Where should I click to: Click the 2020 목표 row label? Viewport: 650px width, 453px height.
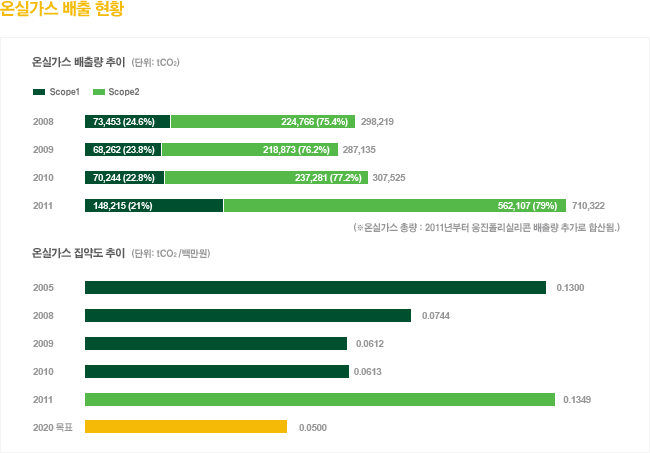(x=53, y=428)
